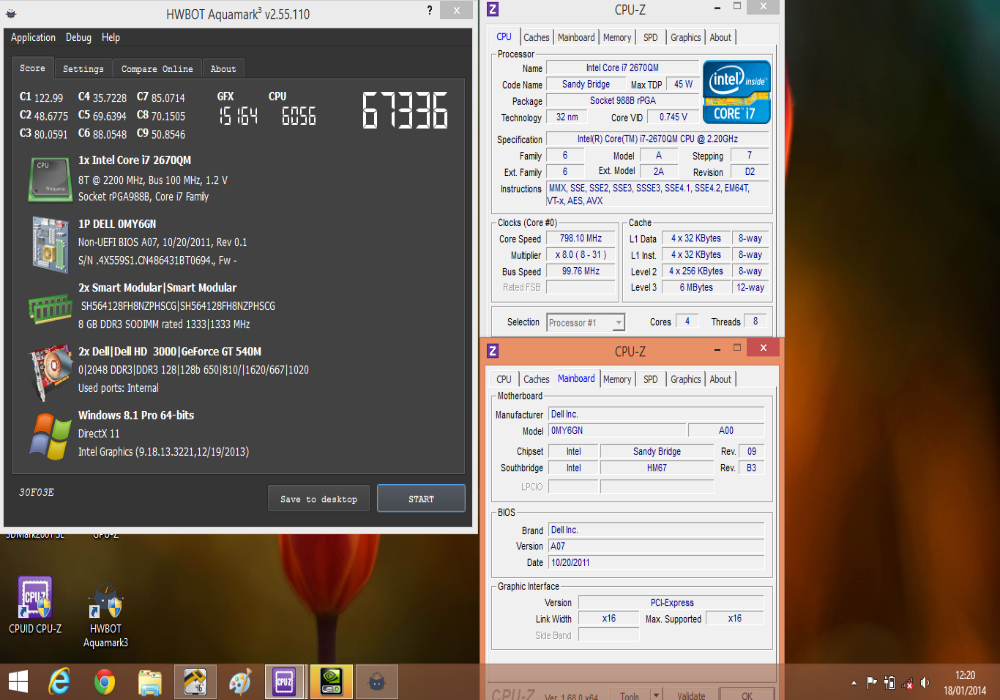Click the 30F03E code in Aquamark
The image size is (1000, 700).
tap(36, 492)
